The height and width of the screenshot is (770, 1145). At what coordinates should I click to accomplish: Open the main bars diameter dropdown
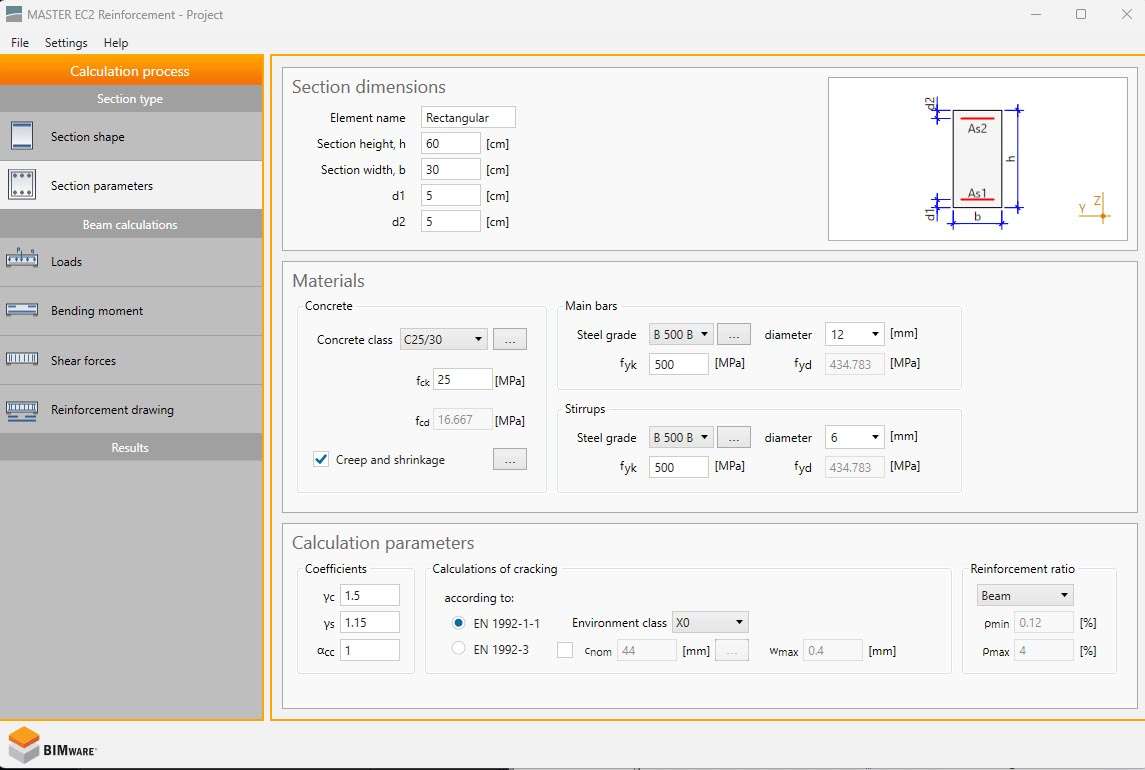[855, 335]
